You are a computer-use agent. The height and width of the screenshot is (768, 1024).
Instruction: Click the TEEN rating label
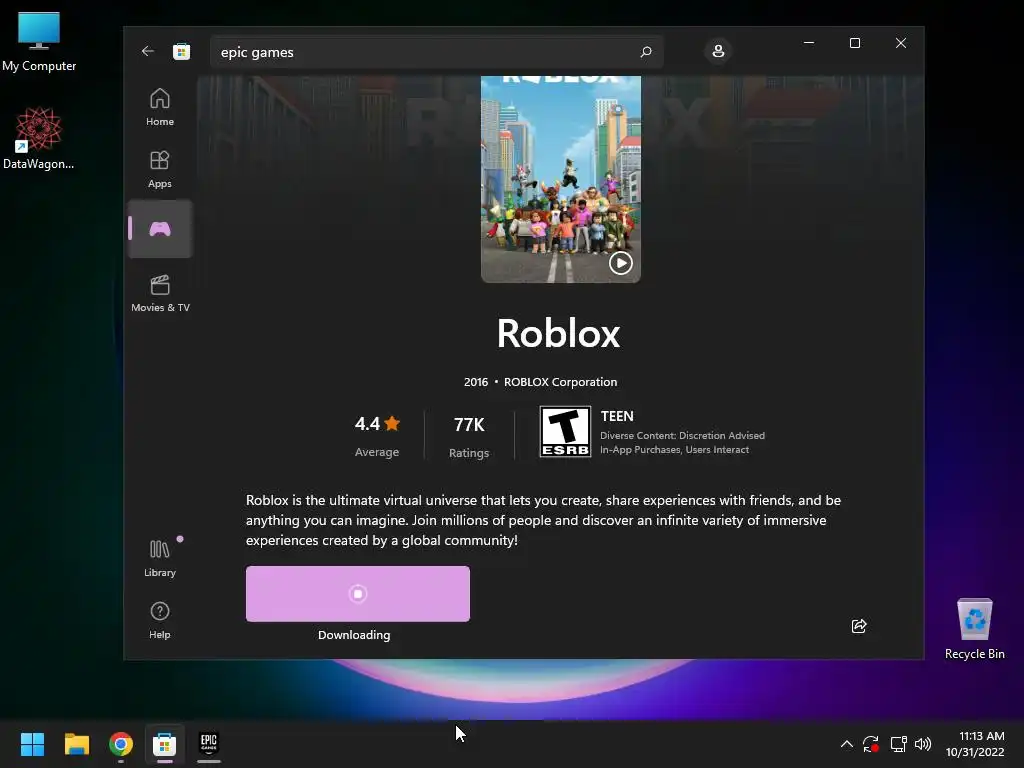pos(617,416)
